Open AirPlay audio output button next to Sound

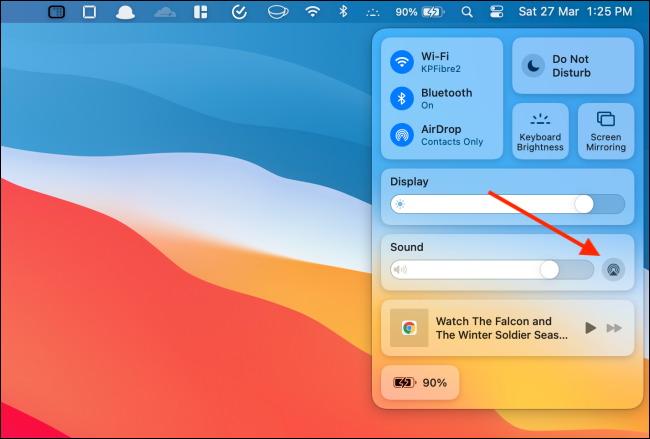tap(613, 270)
